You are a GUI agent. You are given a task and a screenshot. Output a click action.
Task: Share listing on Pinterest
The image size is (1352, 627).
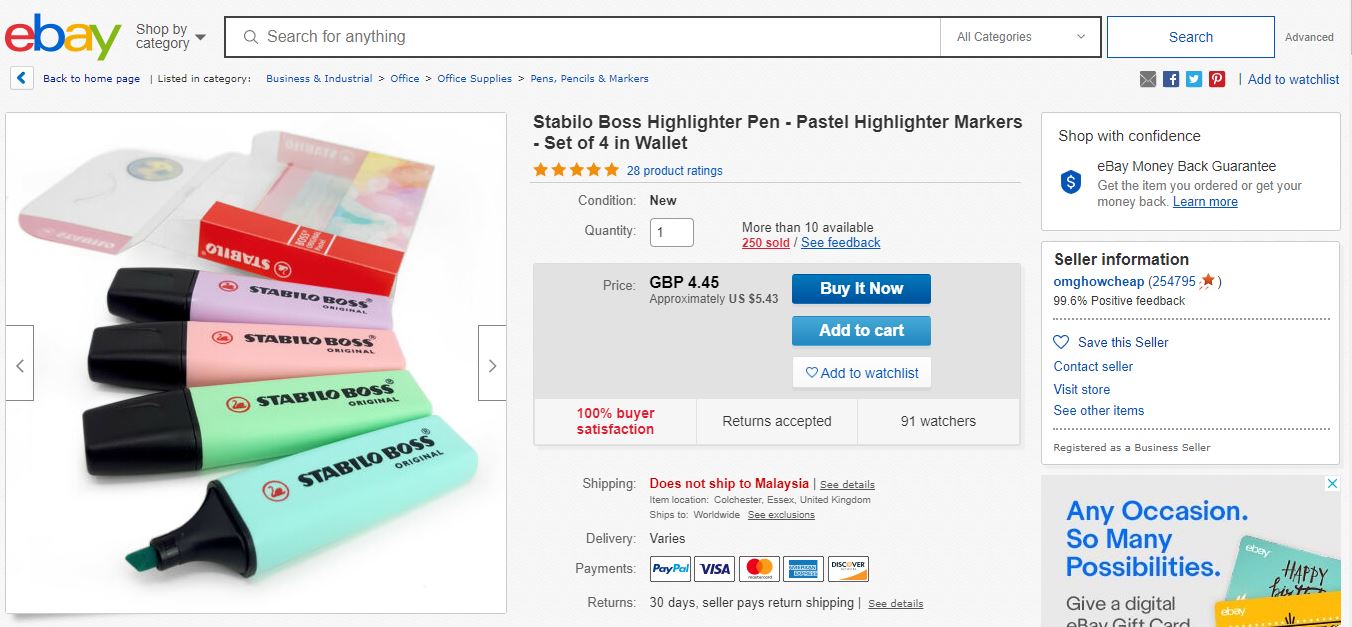click(x=1217, y=79)
